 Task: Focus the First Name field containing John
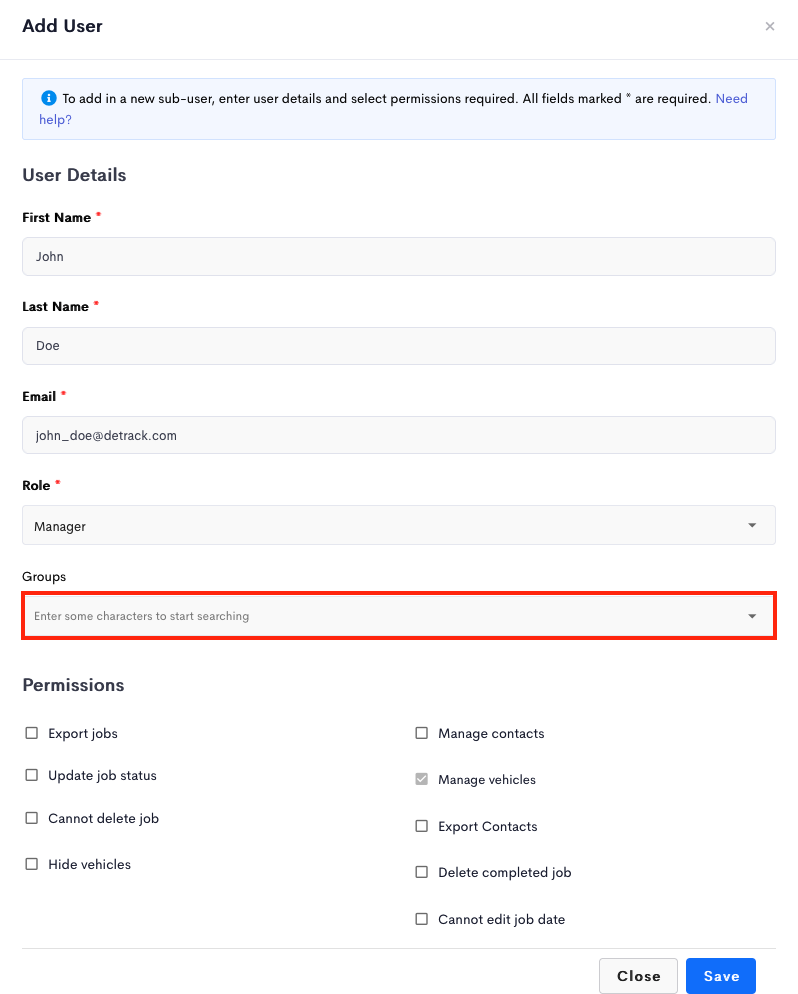click(399, 257)
